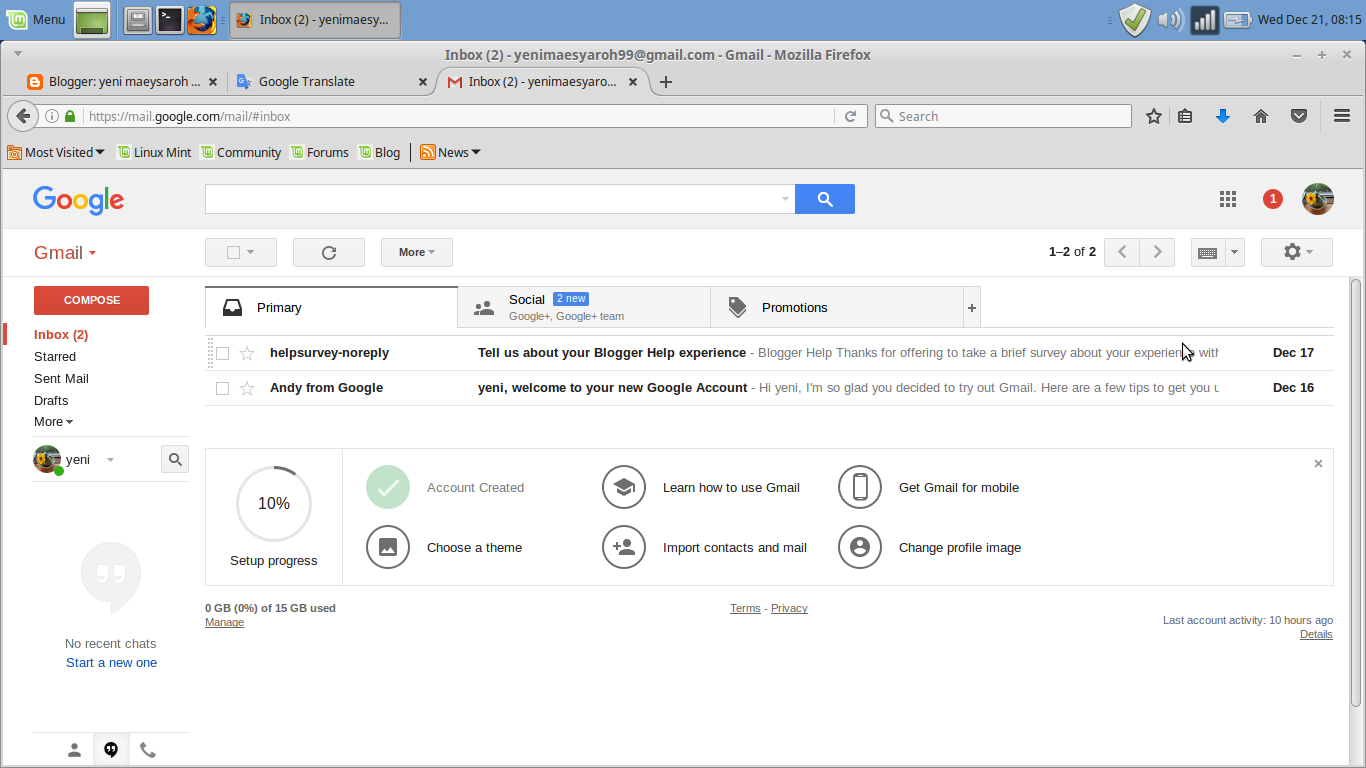Show Hangouts conversations quote icon
Screen dimensions: 1366x768
(x=111, y=750)
